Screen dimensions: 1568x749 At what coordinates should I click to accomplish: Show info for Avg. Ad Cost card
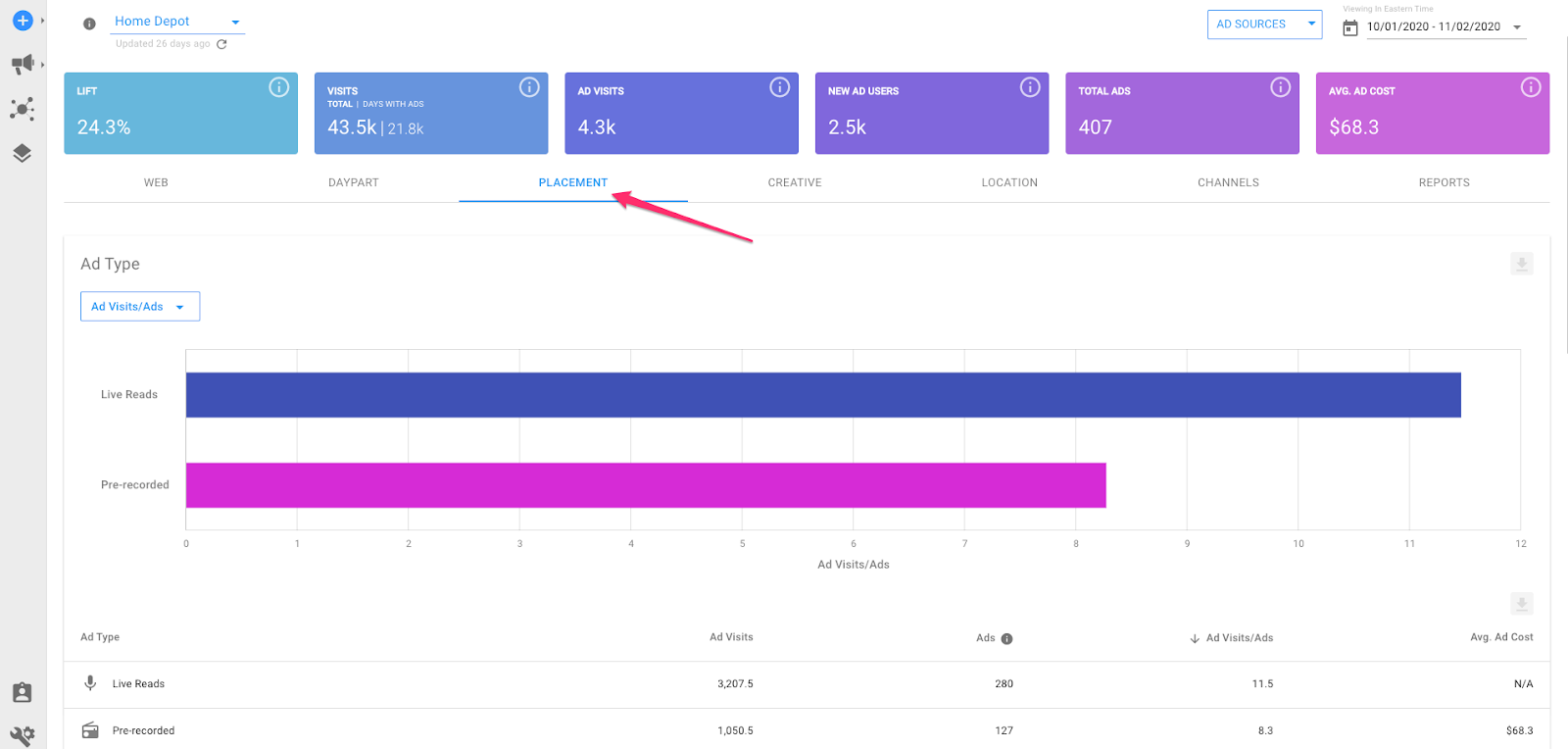coord(1530,87)
